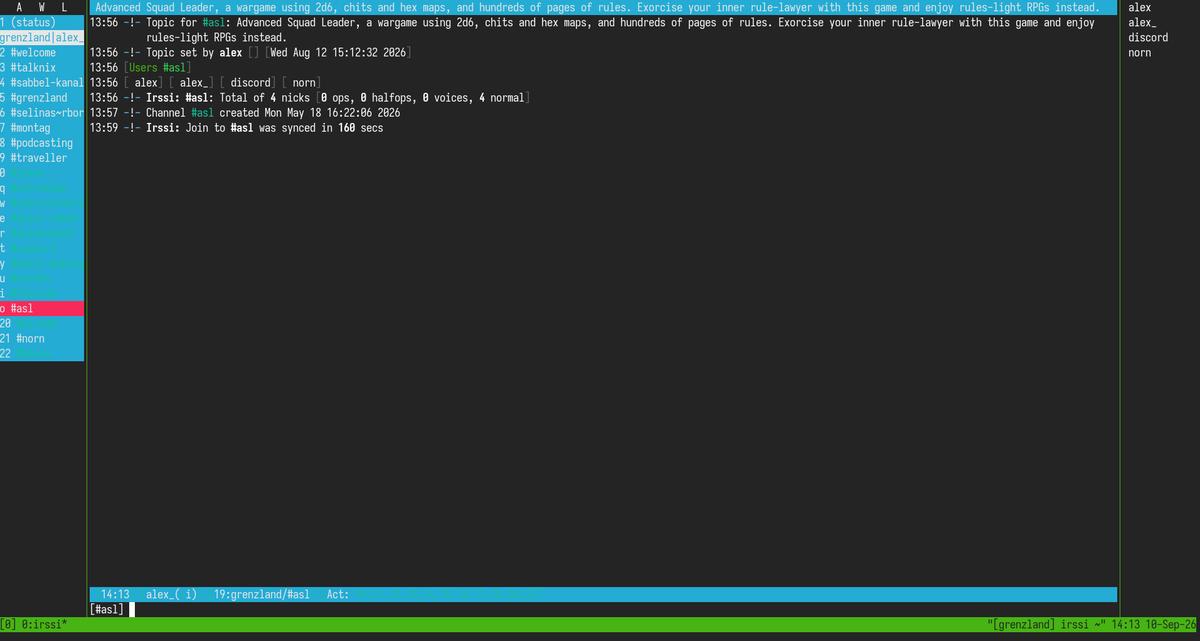This screenshot has width=1200, height=641.
Task: Focus the [#asl] input prompt line
Action: [603, 608]
